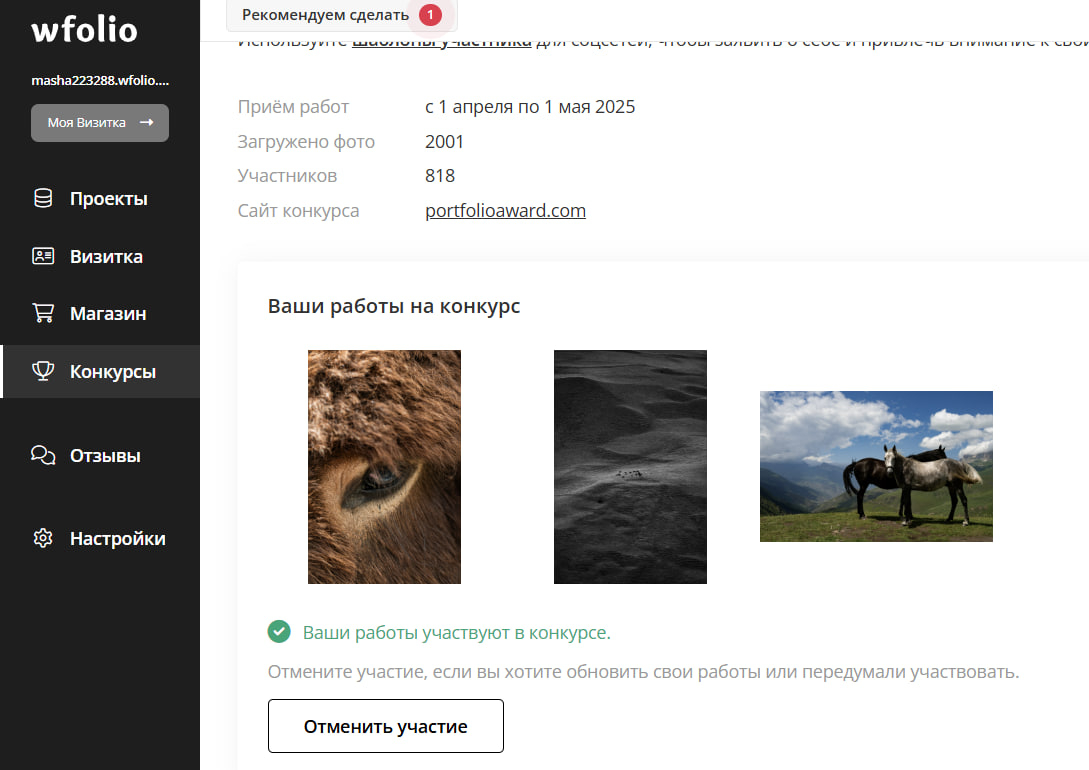Click the Приём работ label
Viewport: 1089px width, 770px height.
pyautogui.click(x=293, y=107)
